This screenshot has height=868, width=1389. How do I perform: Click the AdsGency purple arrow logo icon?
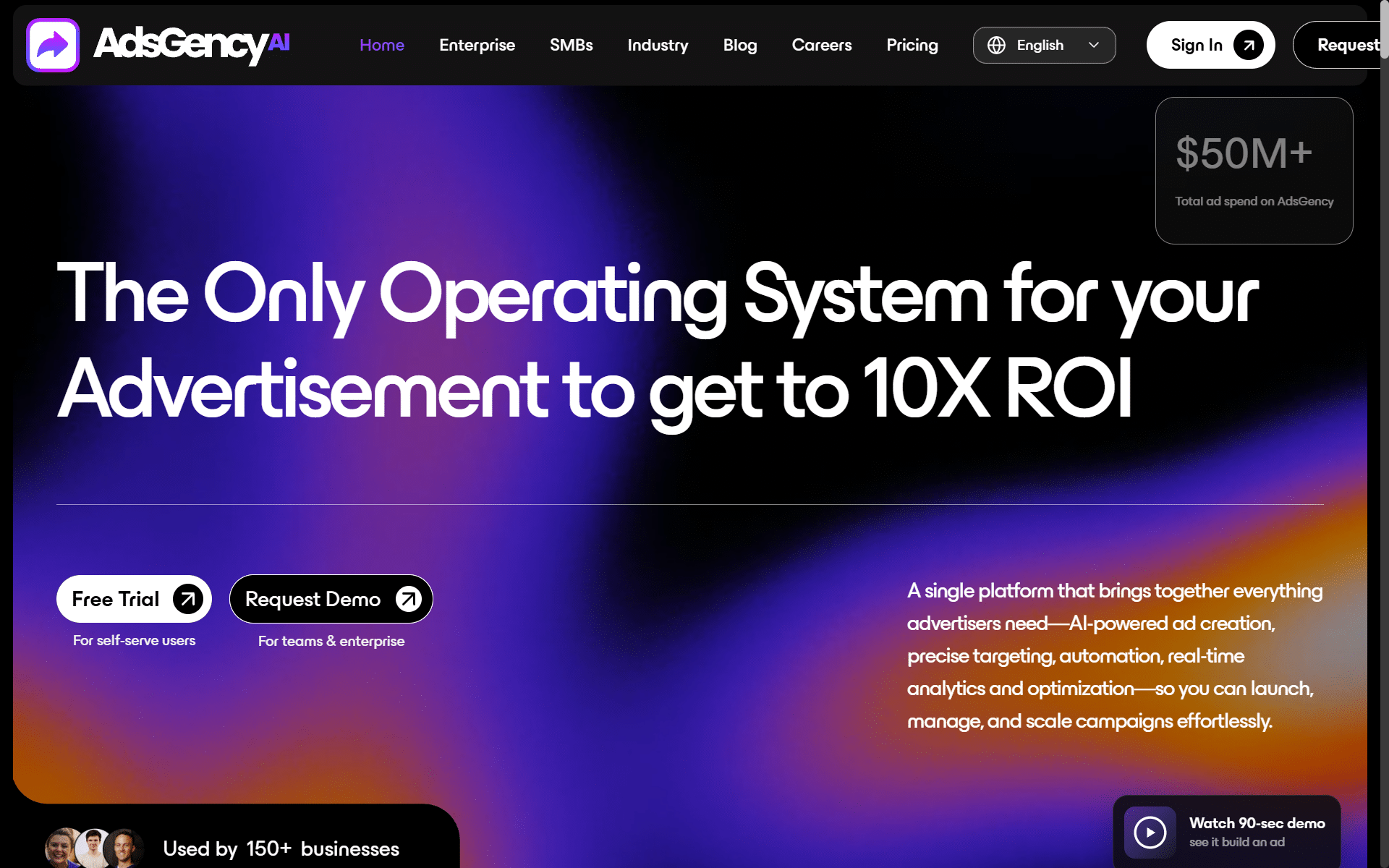(x=53, y=45)
